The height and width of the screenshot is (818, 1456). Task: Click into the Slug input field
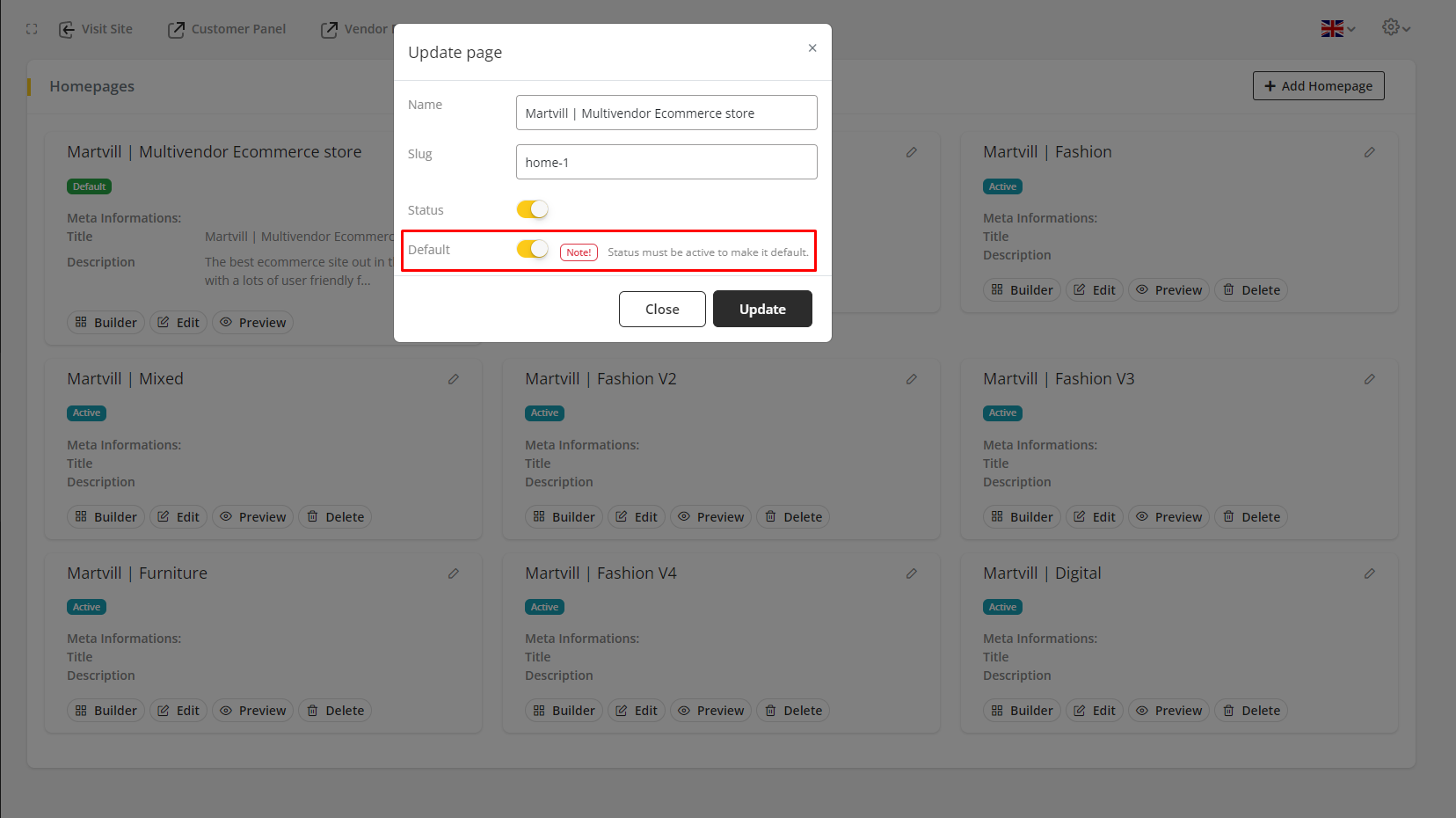point(666,163)
